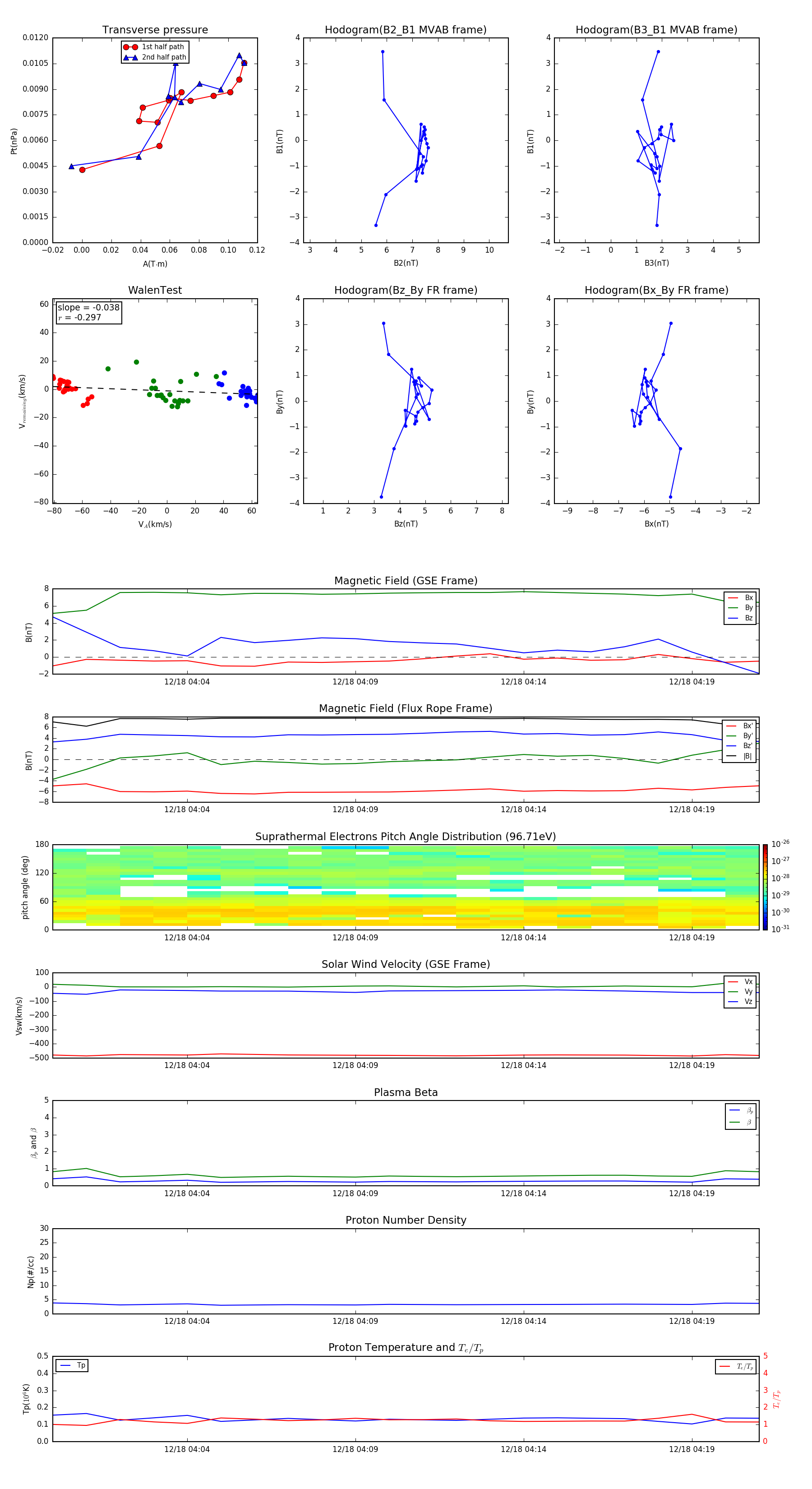Click the "Proton Temperature and Te/Tp" title
This screenshot has height=1489, width=812.
(x=406, y=1347)
